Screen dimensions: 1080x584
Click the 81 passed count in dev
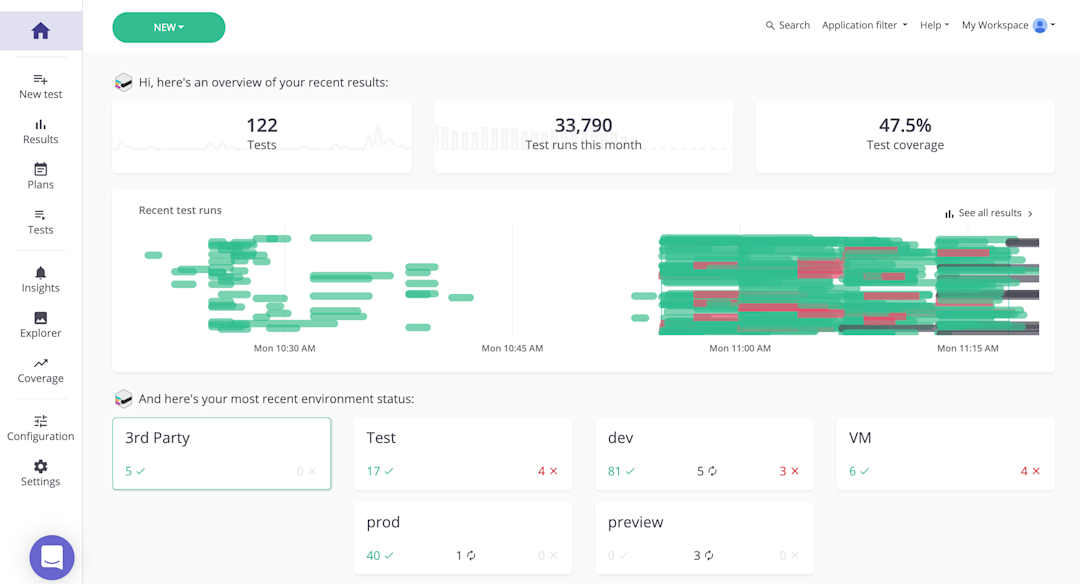(x=614, y=471)
